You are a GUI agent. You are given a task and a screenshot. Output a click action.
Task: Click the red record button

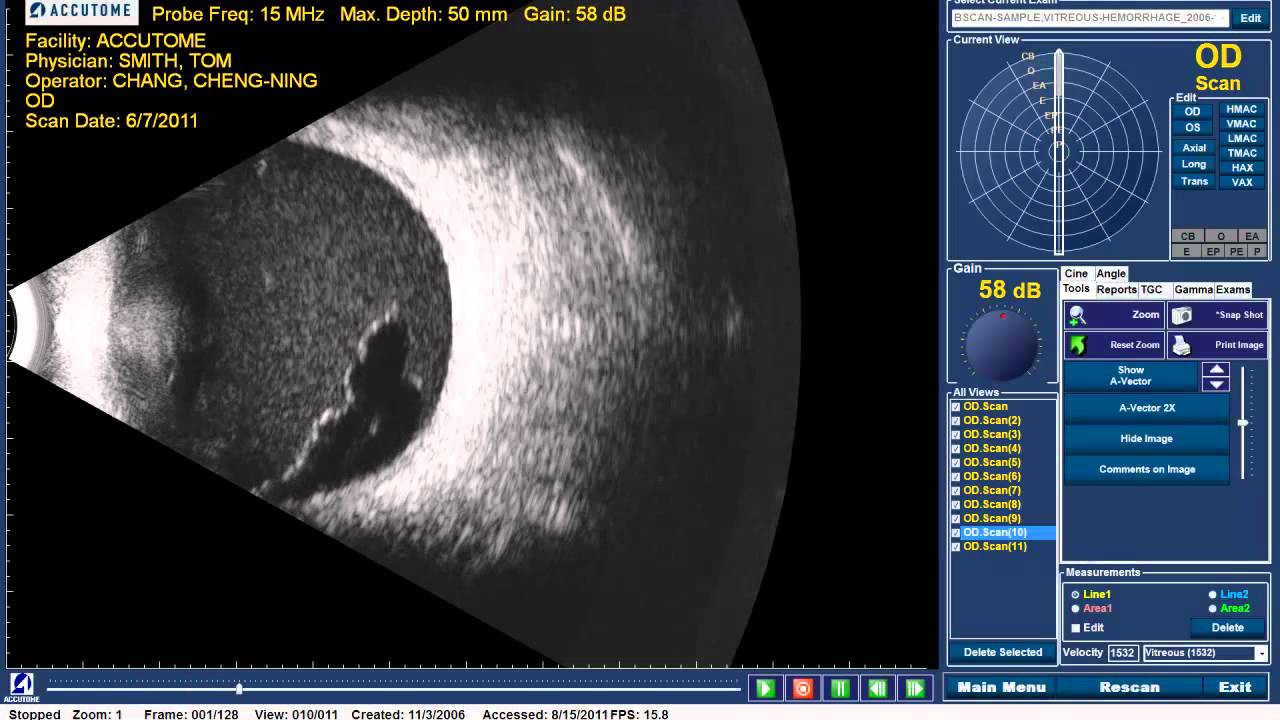(x=802, y=688)
